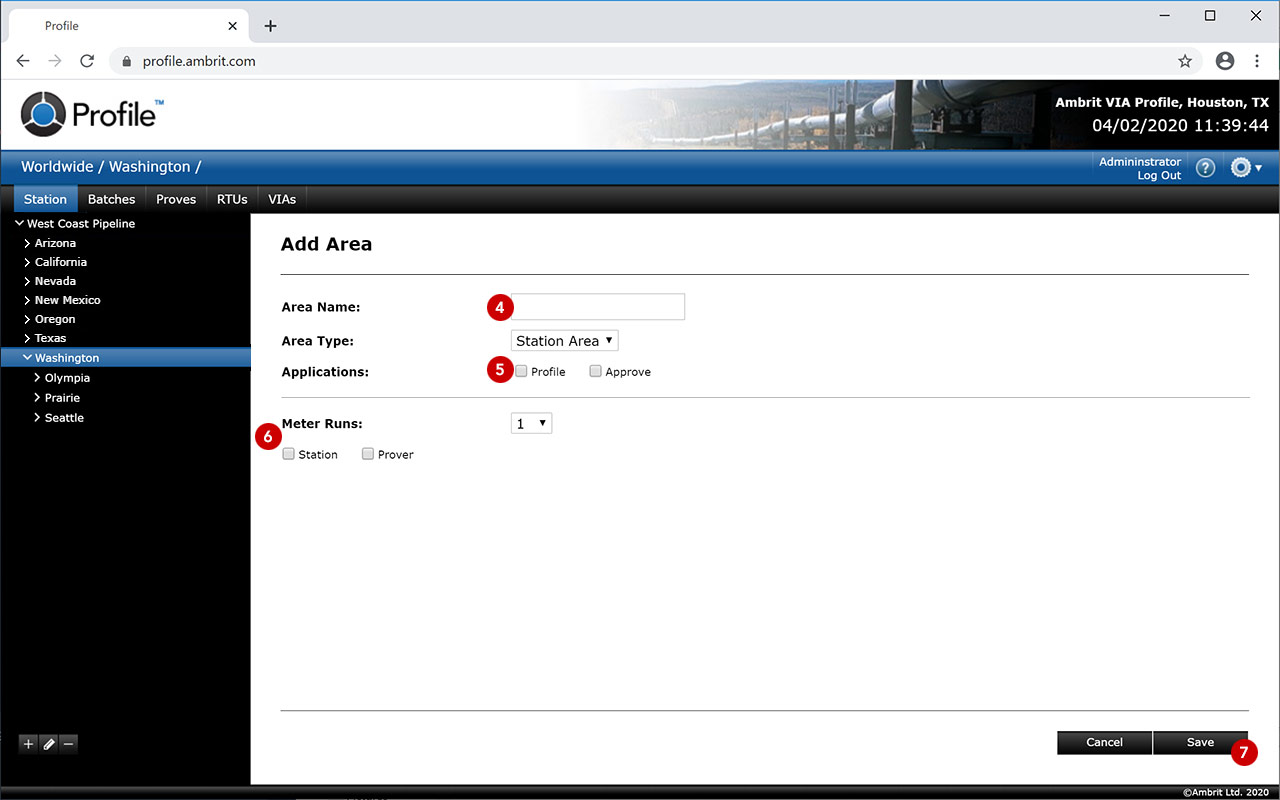Open the Meter Runs dropdown
The width and height of the screenshot is (1280, 800).
coord(531,424)
